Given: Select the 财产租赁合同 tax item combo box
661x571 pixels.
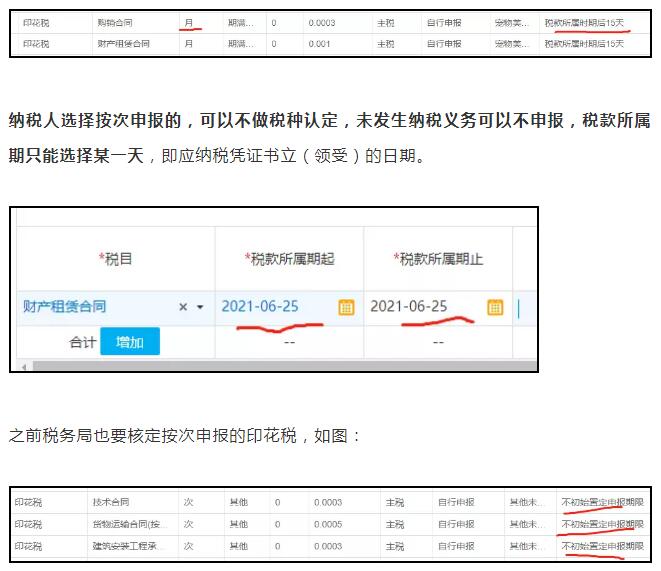Looking at the screenshot, I should (116, 307).
